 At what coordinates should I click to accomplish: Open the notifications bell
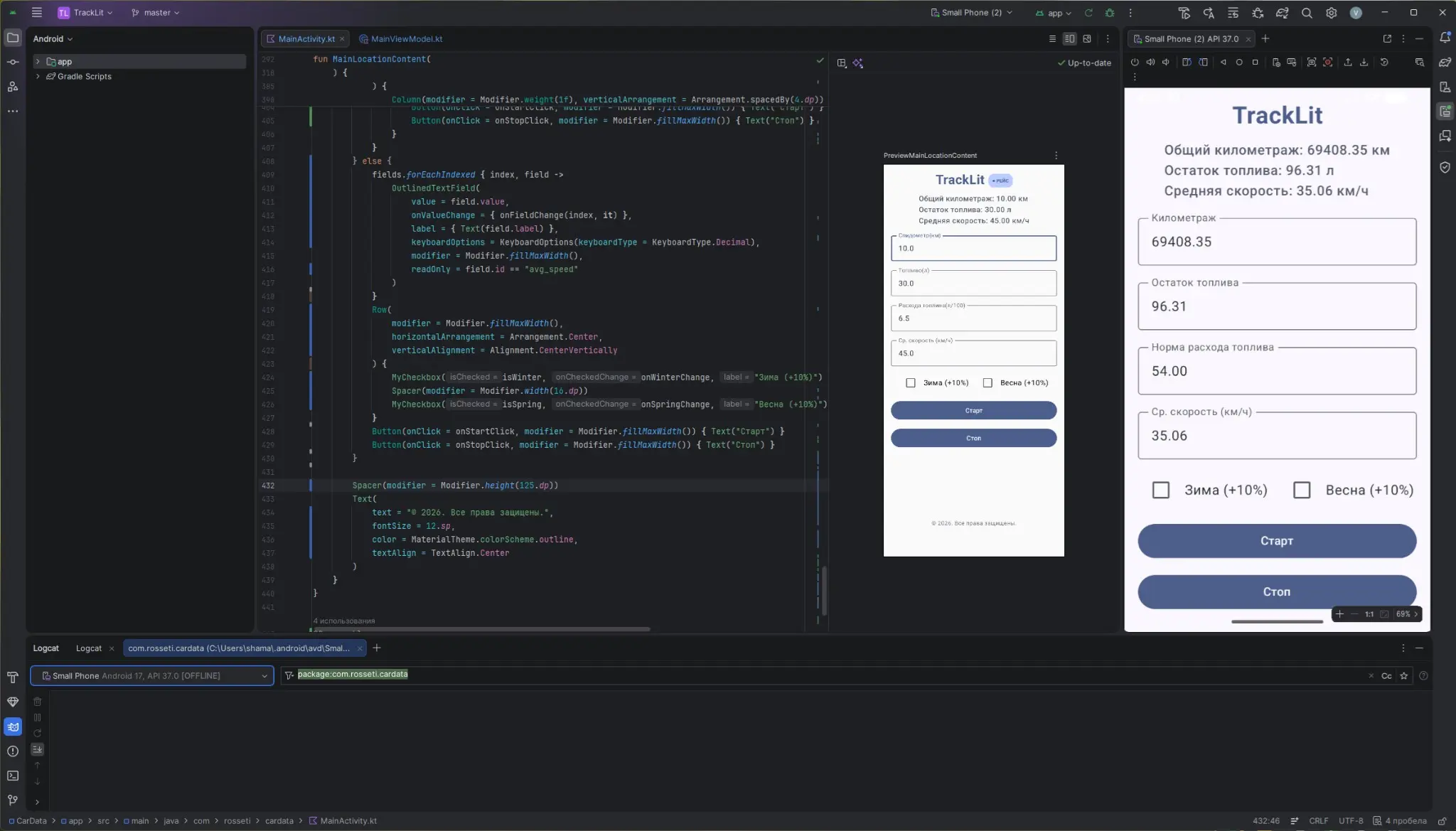point(1445,38)
